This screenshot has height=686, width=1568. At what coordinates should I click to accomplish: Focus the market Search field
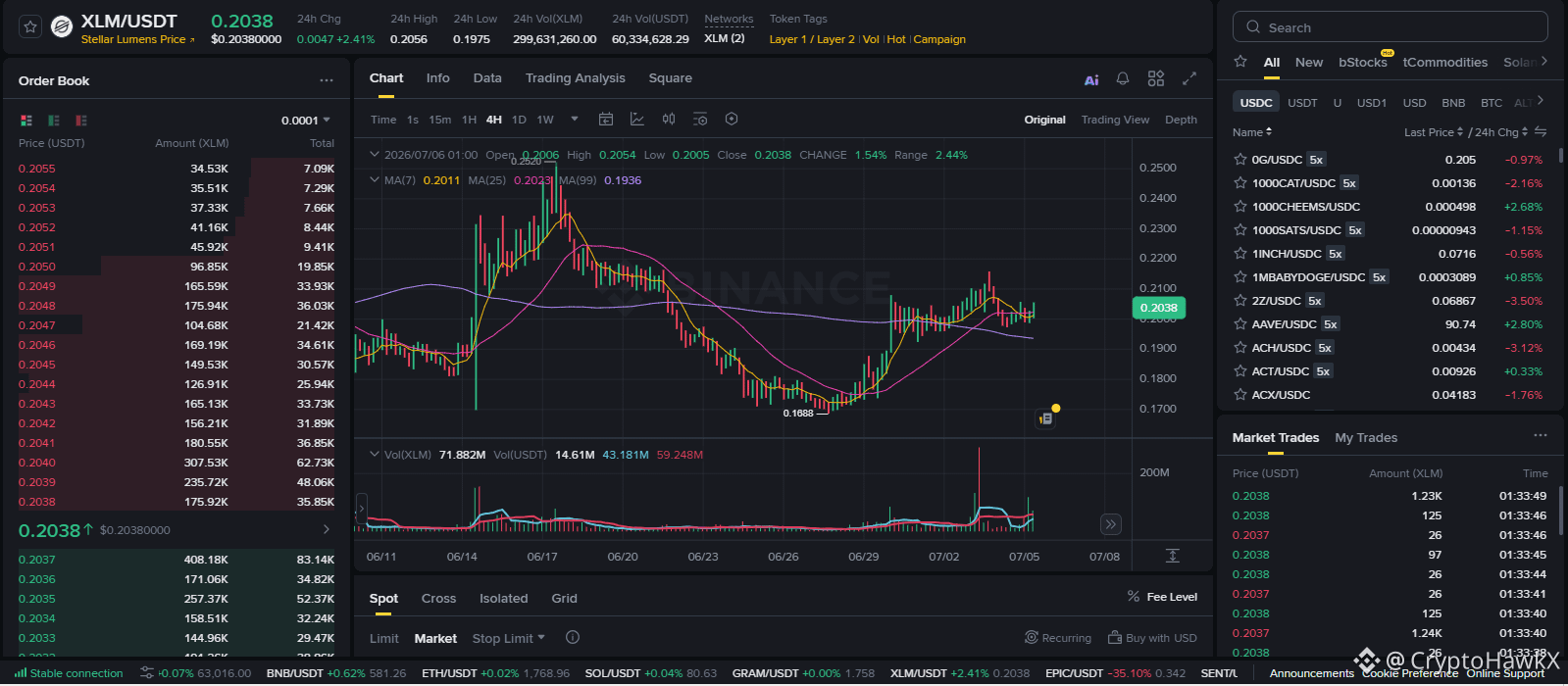click(1390, 27)
